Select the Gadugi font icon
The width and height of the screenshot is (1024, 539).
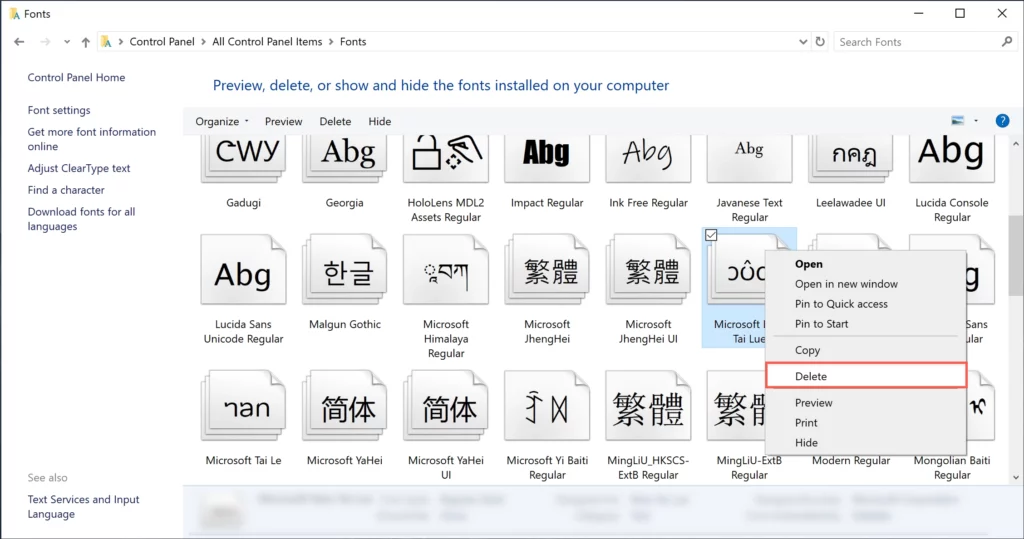[x=243, y=157]
